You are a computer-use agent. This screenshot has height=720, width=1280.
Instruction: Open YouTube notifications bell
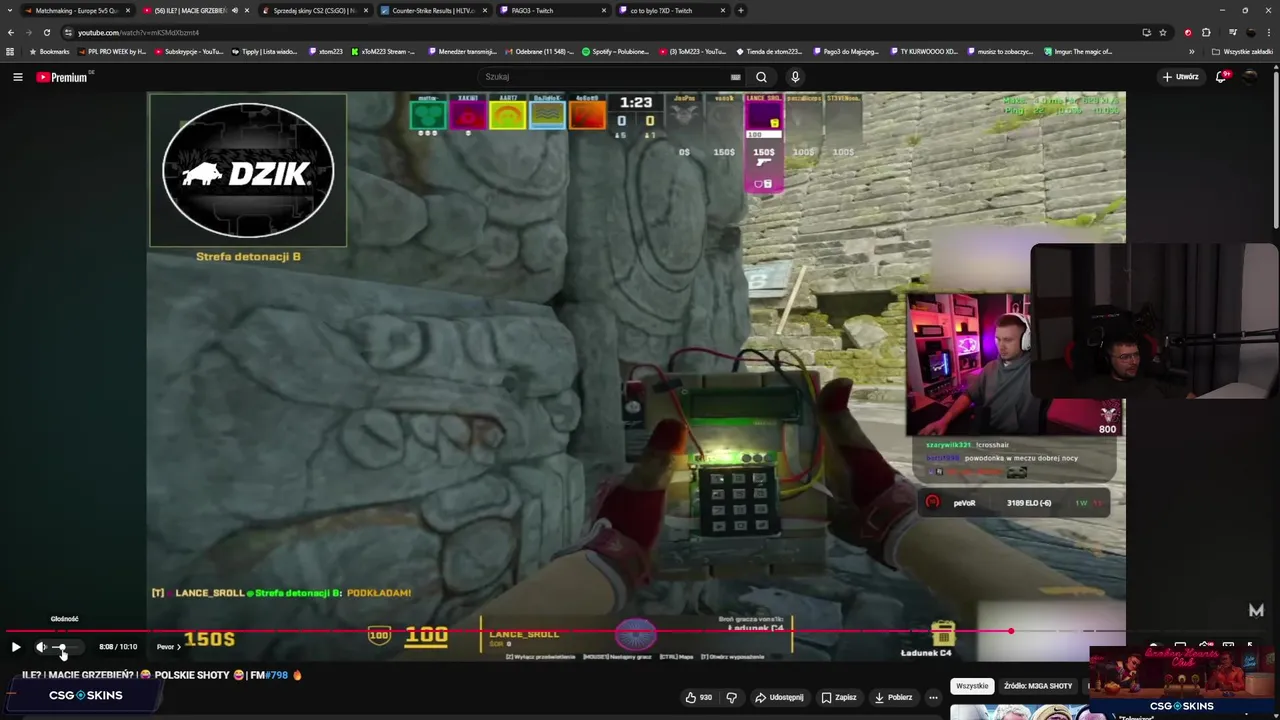point(1222,77)
